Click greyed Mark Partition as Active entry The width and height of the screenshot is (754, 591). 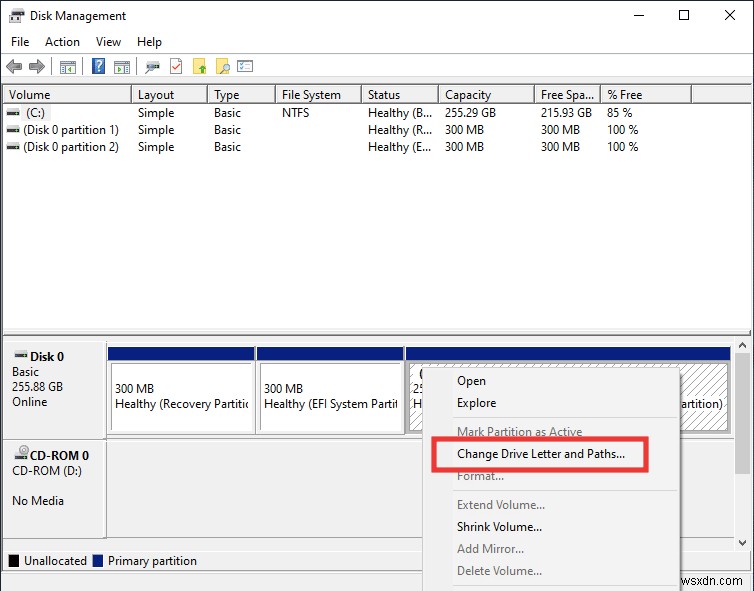pos(551,431)
